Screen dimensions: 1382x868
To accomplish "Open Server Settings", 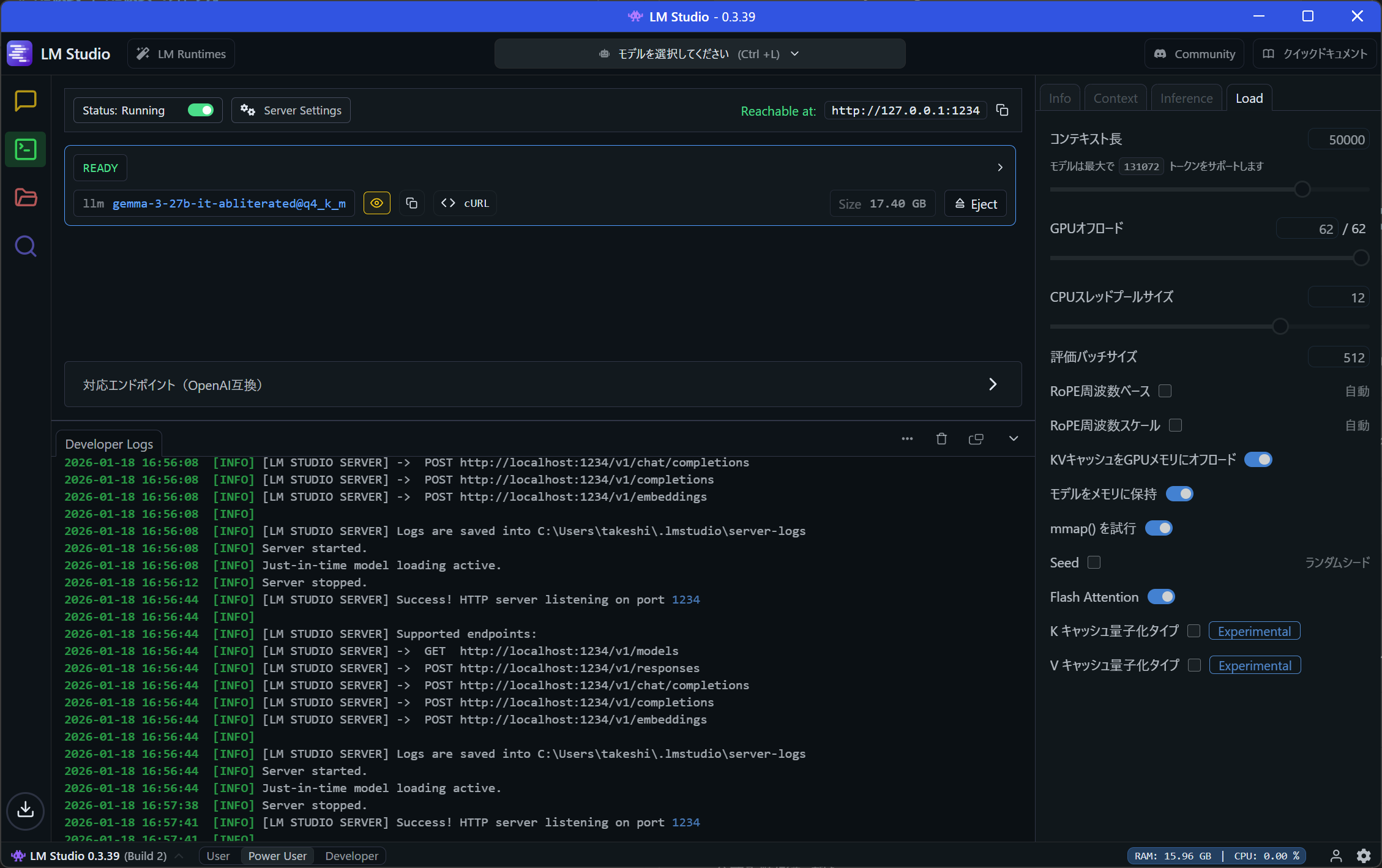I will coord(291,110).
